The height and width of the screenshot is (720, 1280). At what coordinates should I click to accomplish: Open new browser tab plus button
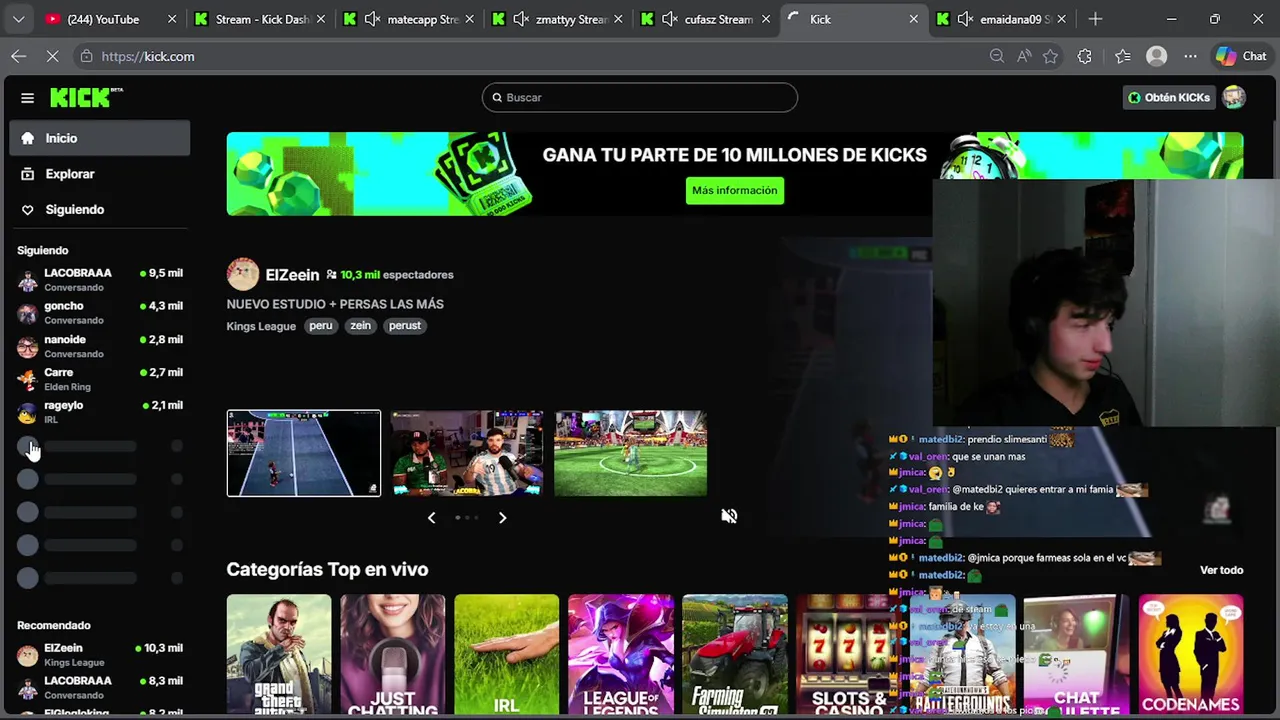(x=1095, y=19)
